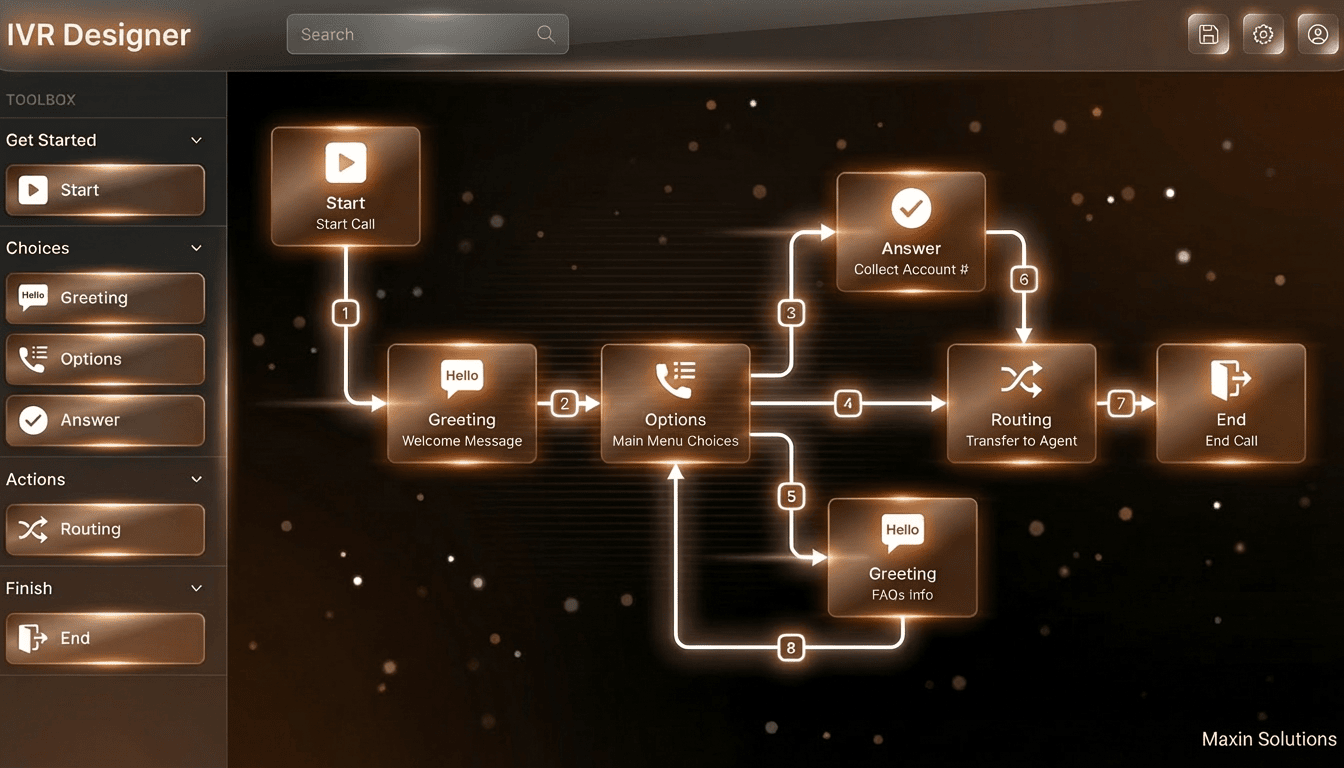Select the Routing tool under Actions
The height and width of the screenshot is (768, 1344).
pos(105,530)
